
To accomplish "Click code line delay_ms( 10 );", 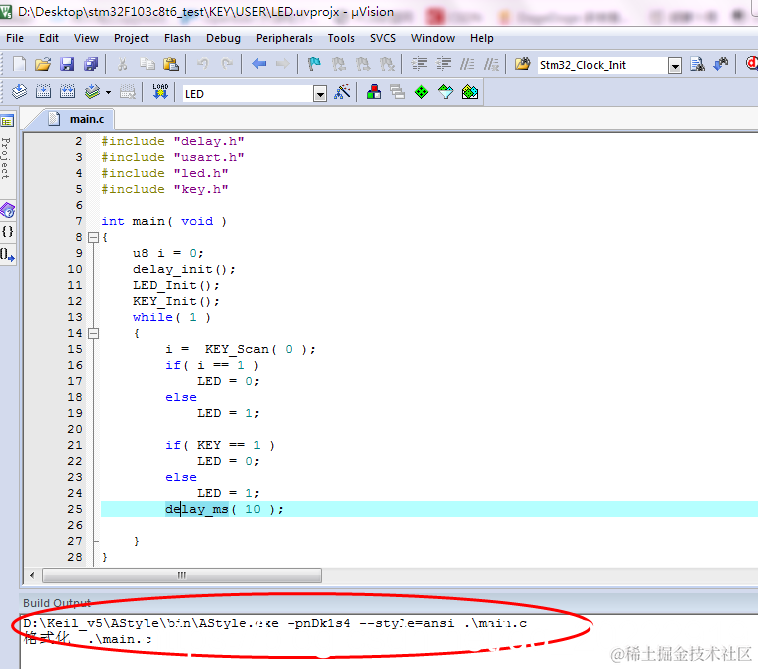I will pos(224,509).
